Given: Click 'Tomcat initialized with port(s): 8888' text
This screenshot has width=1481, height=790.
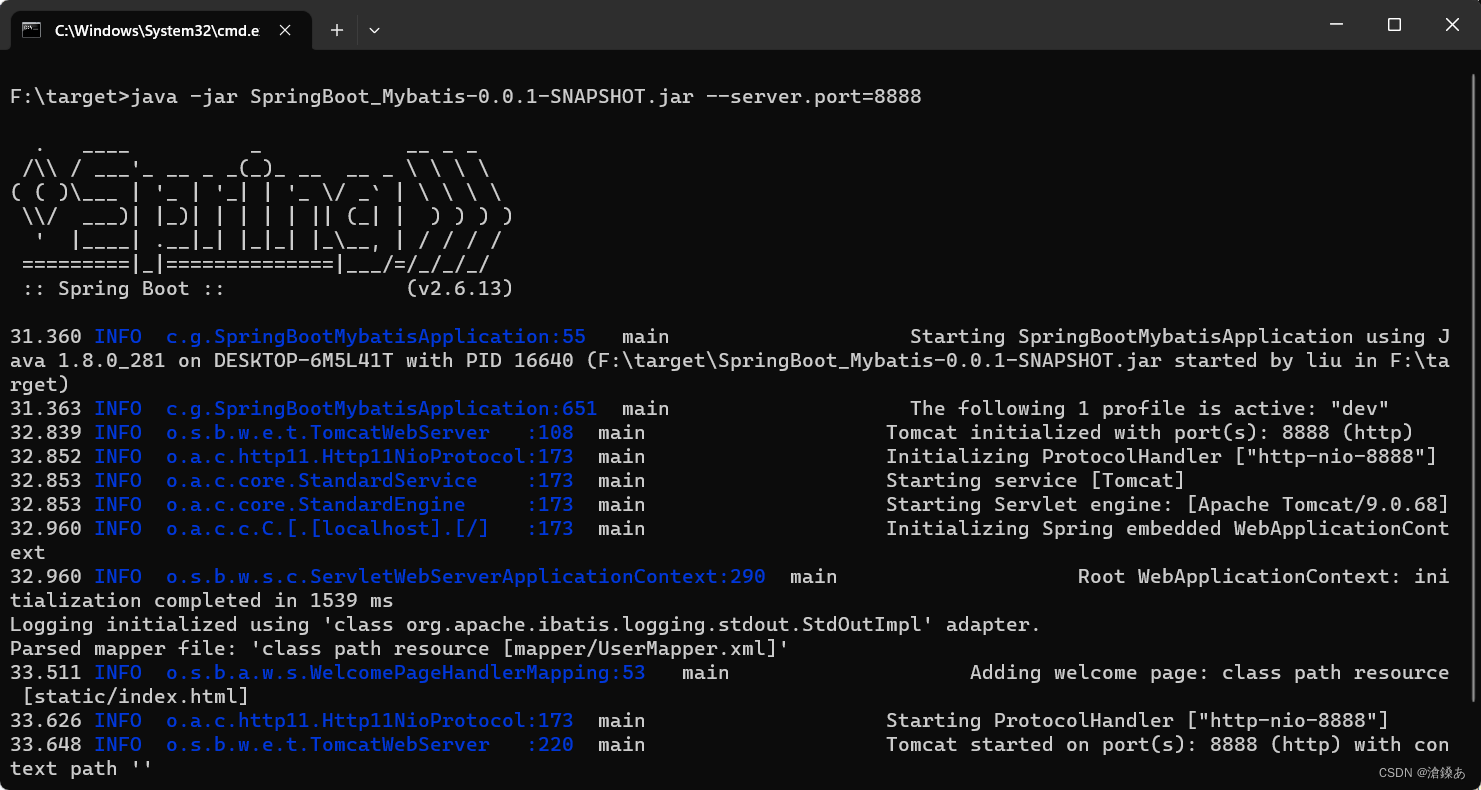Looking at the screenshot, I should point(1149,433).
